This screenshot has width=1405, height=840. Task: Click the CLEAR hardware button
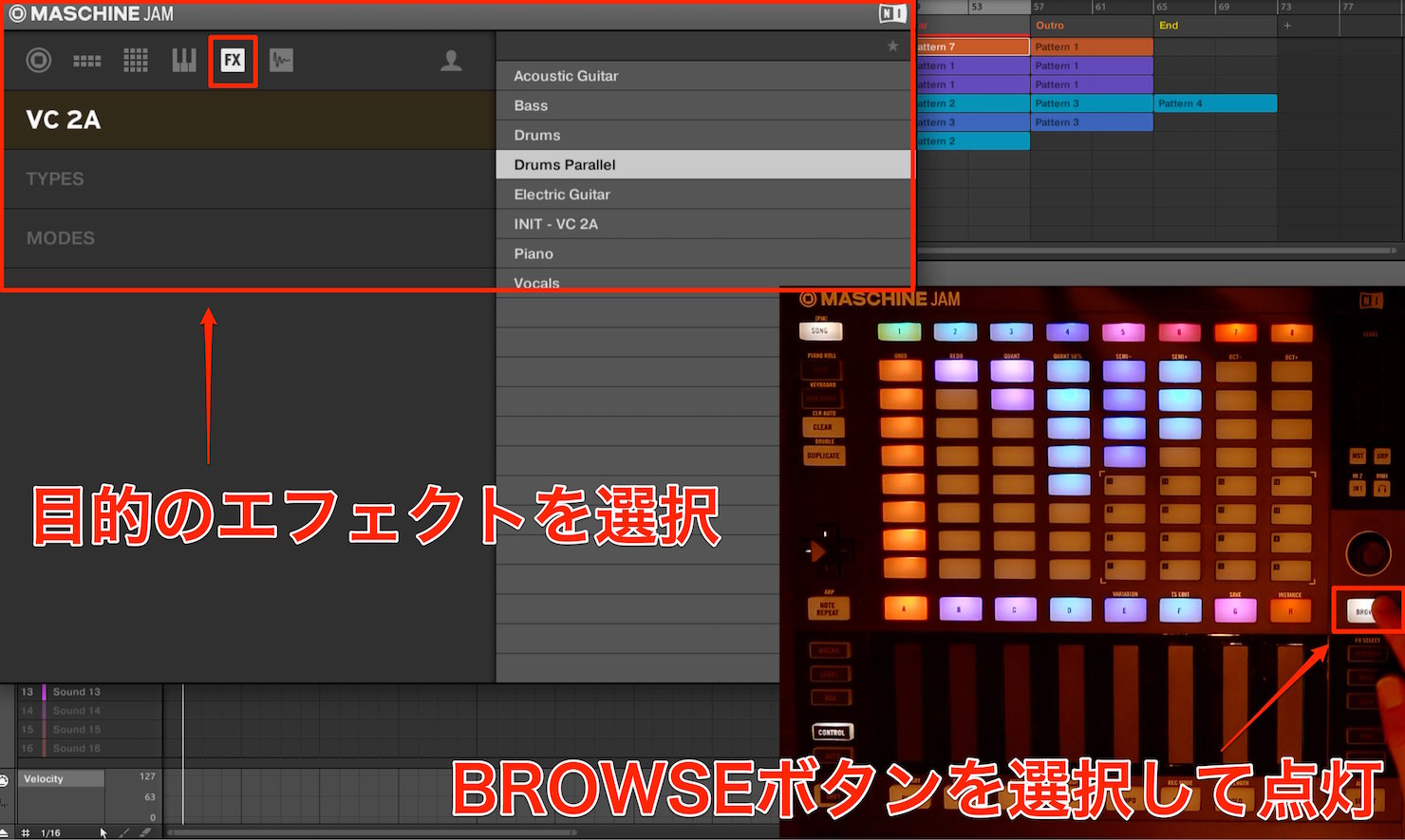[822, 427]
